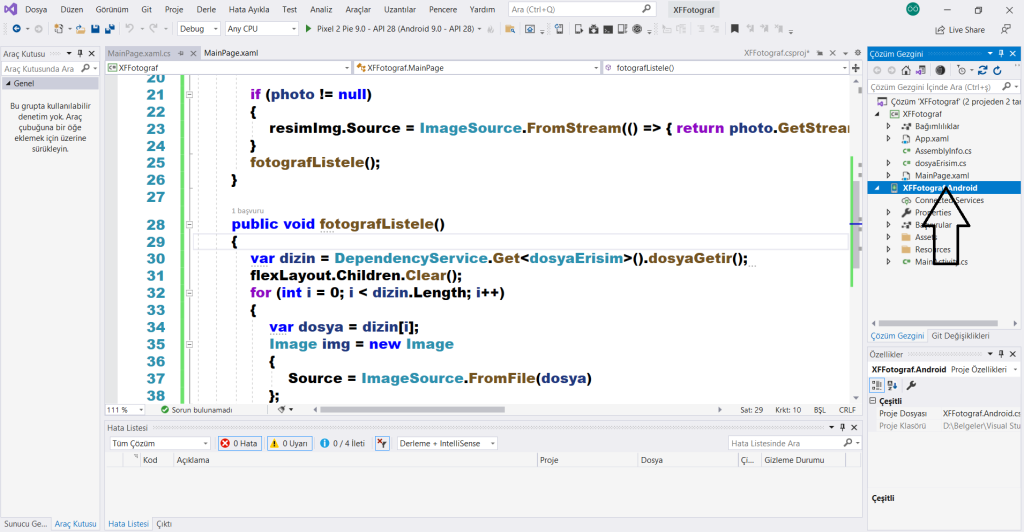Screen dimensions: 1024x532
Task: Expand the dosyaErisim.cs tree node
Action: (x=890, y=163)
